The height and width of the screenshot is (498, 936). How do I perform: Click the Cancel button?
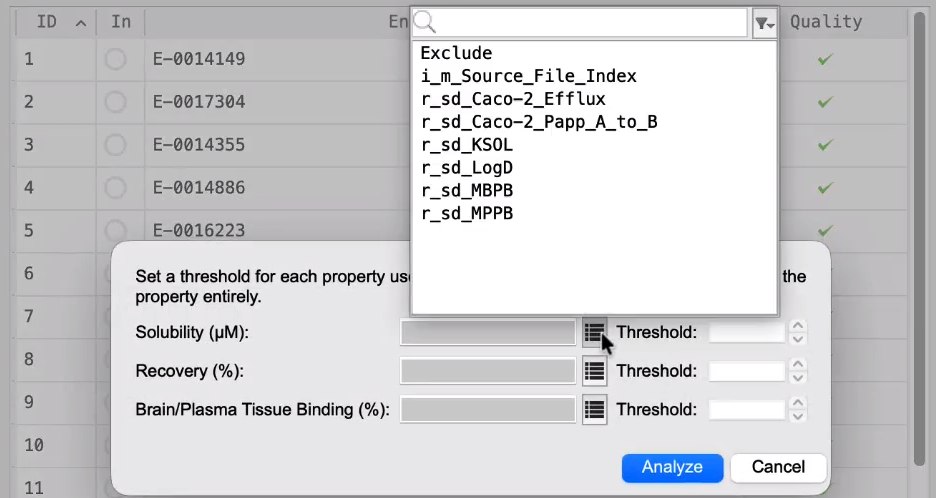coord(778,468)
